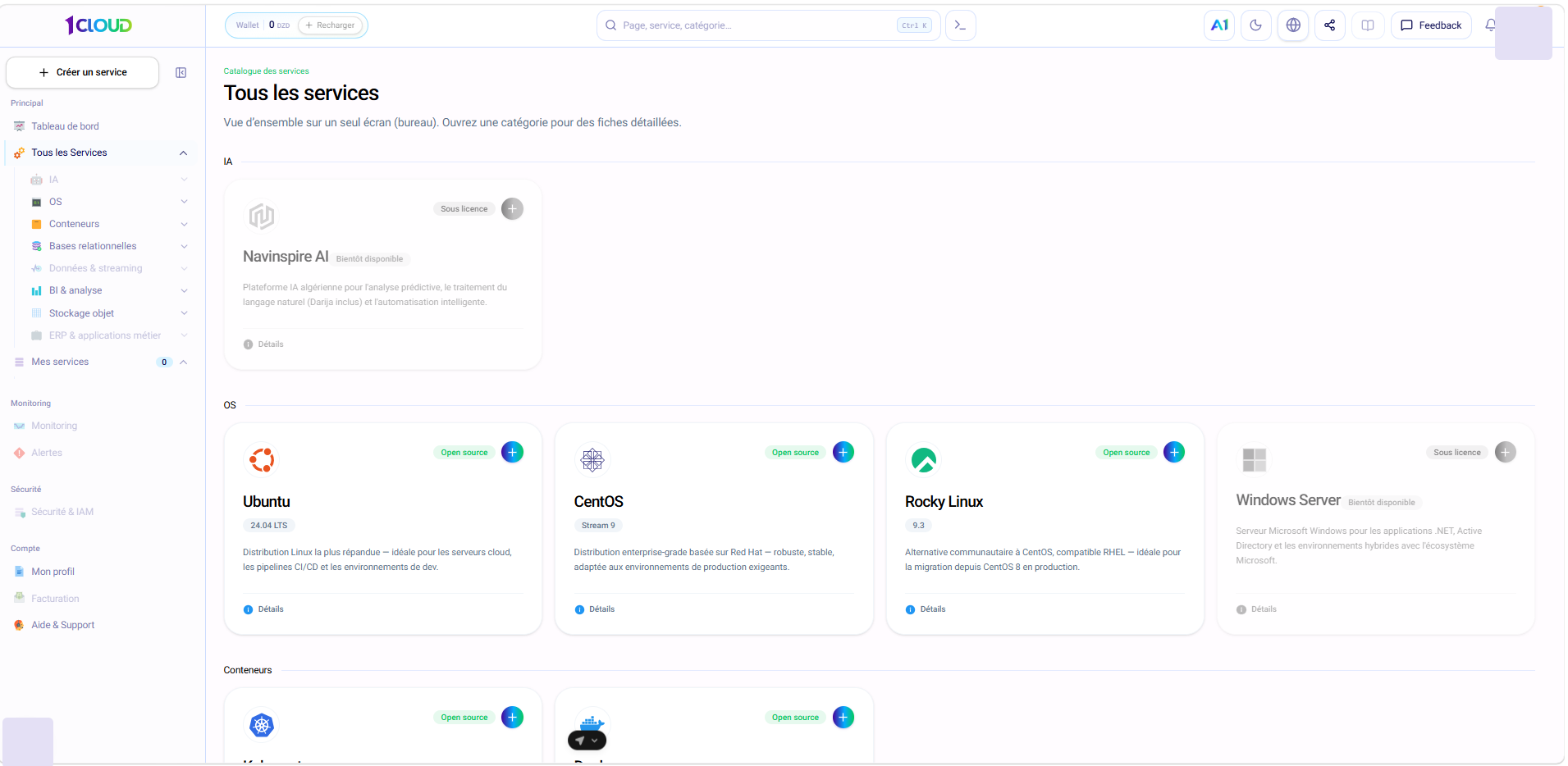Click Ubuntu Open source badge
This screenshot has height=766, width=1568.
(x=464, y=453)
